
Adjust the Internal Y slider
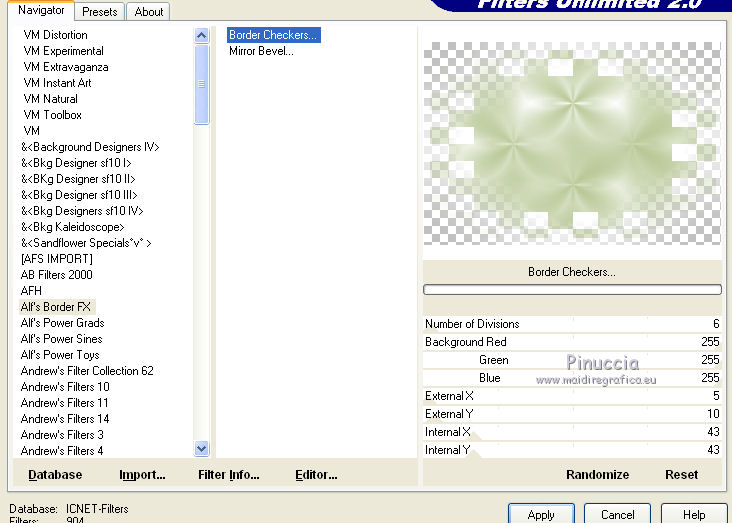572,450
